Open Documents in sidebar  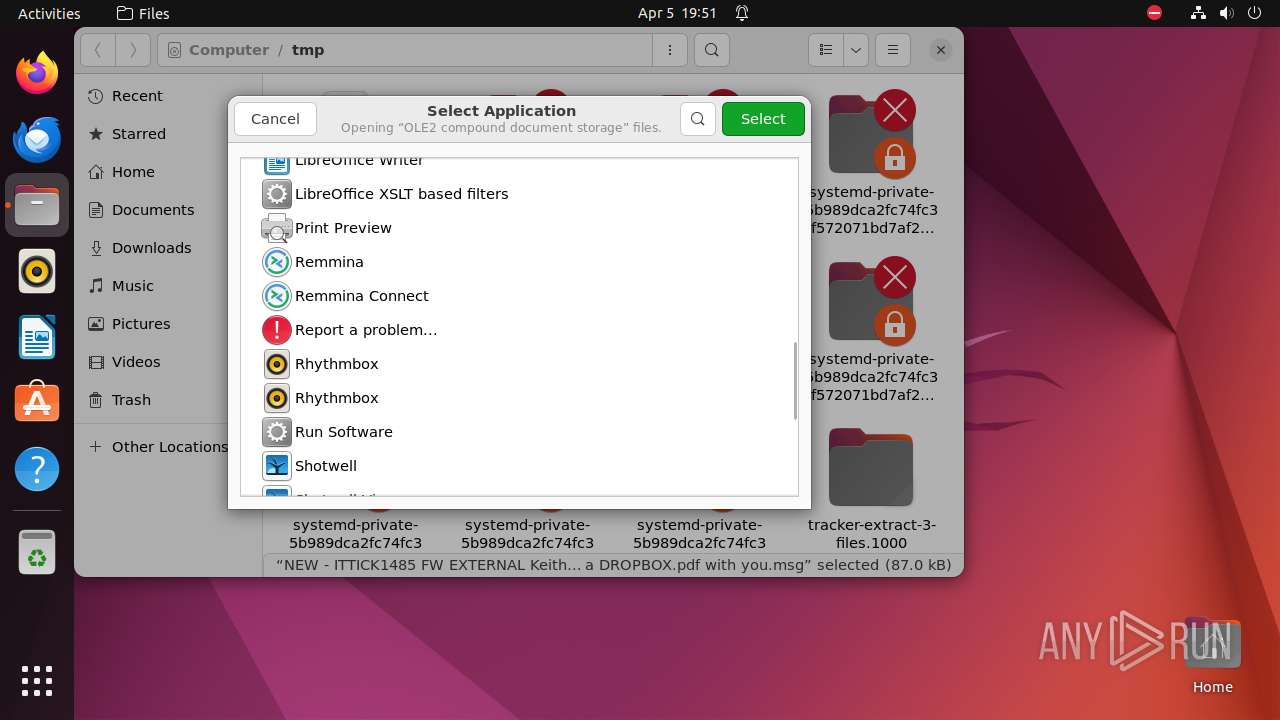coord(153,210)
